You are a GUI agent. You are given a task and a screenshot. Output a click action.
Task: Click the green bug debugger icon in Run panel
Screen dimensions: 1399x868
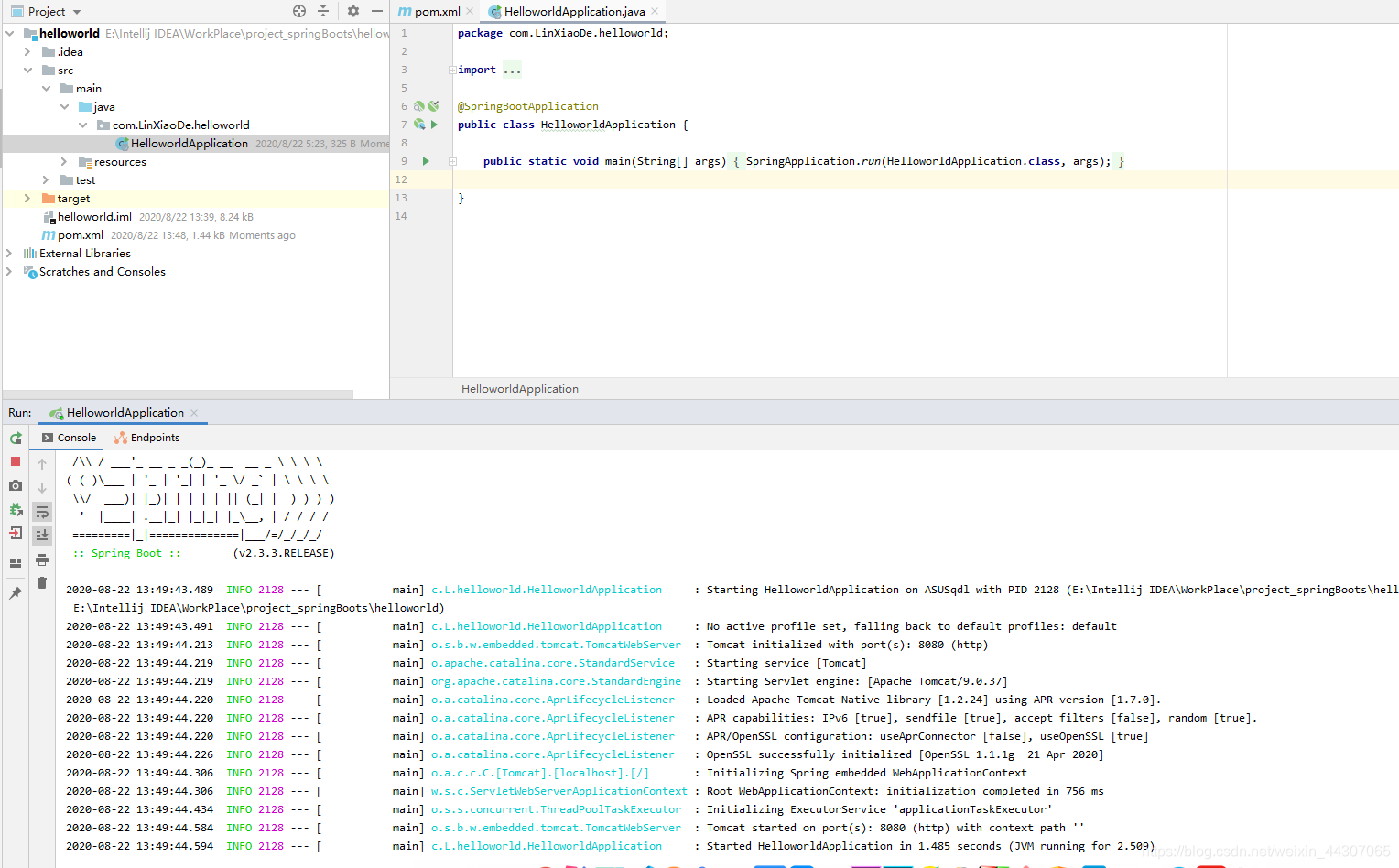pyautogui.click(x=16, y=509)
